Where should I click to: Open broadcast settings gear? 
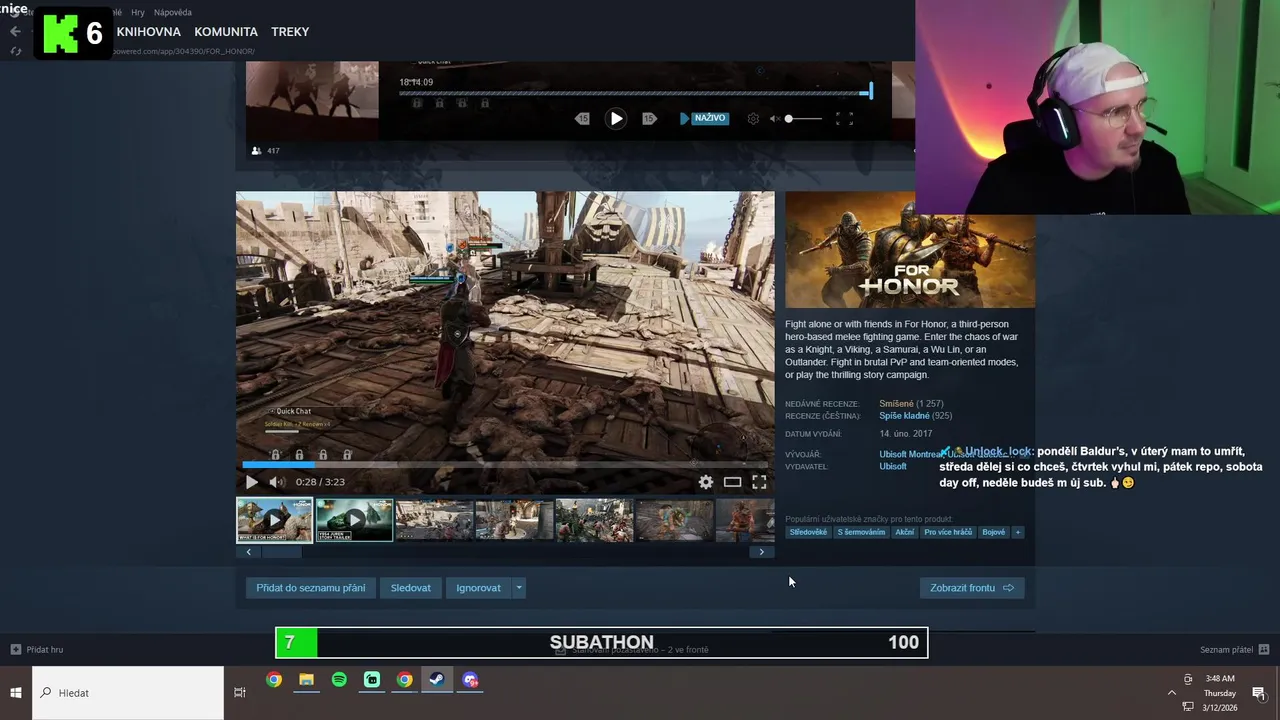[753, 118]
